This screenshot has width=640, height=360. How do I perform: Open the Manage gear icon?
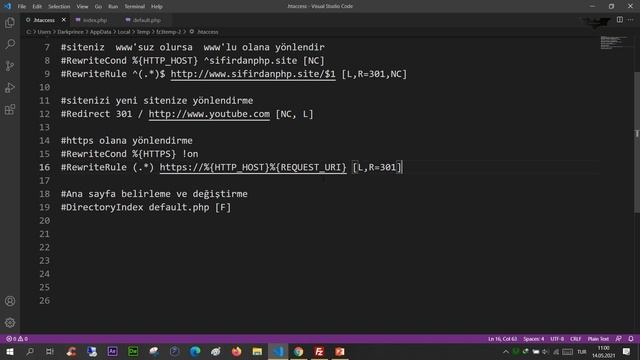click(10, 323)
